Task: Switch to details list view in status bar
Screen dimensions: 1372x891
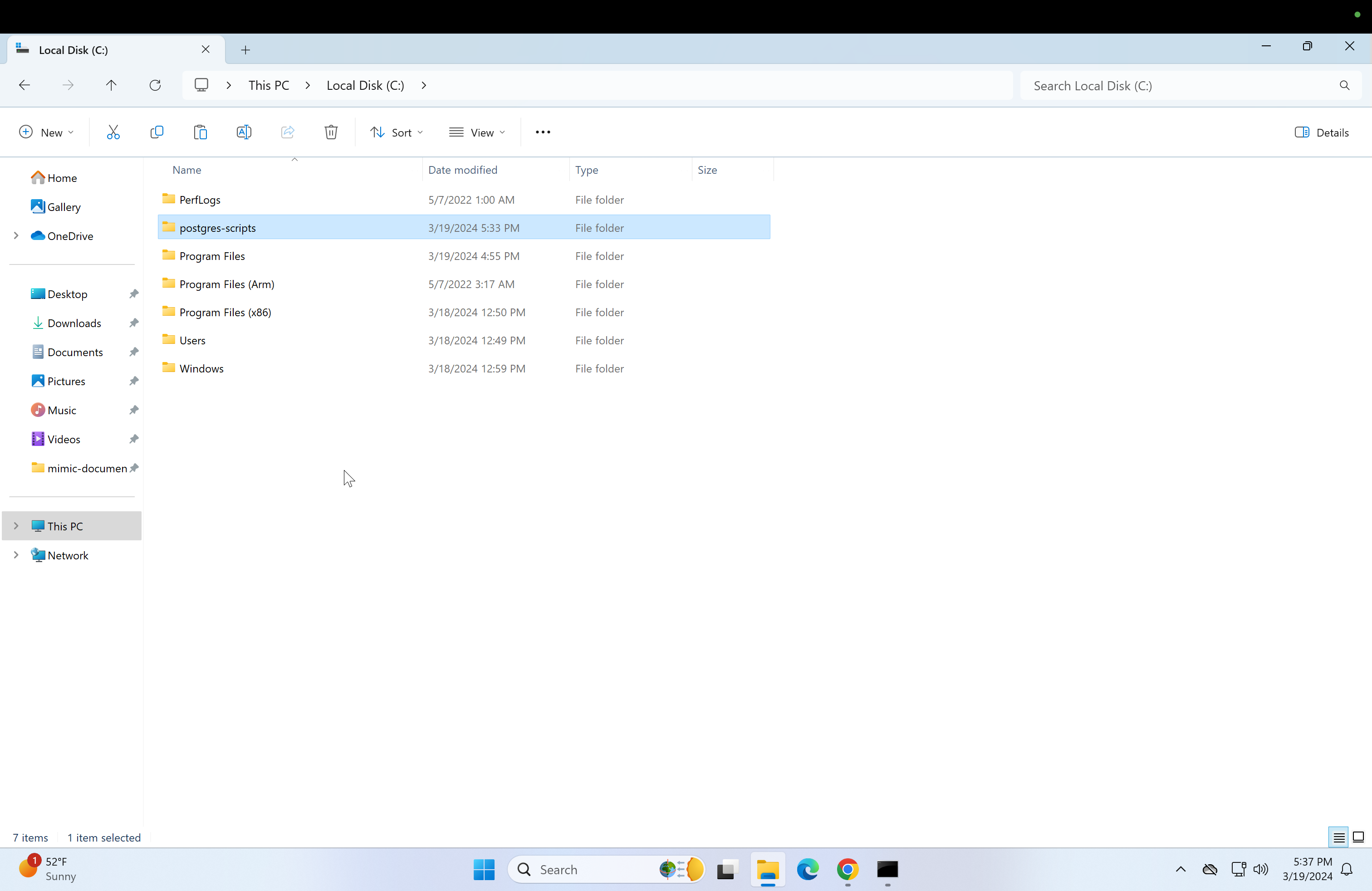Action: 1338,837
